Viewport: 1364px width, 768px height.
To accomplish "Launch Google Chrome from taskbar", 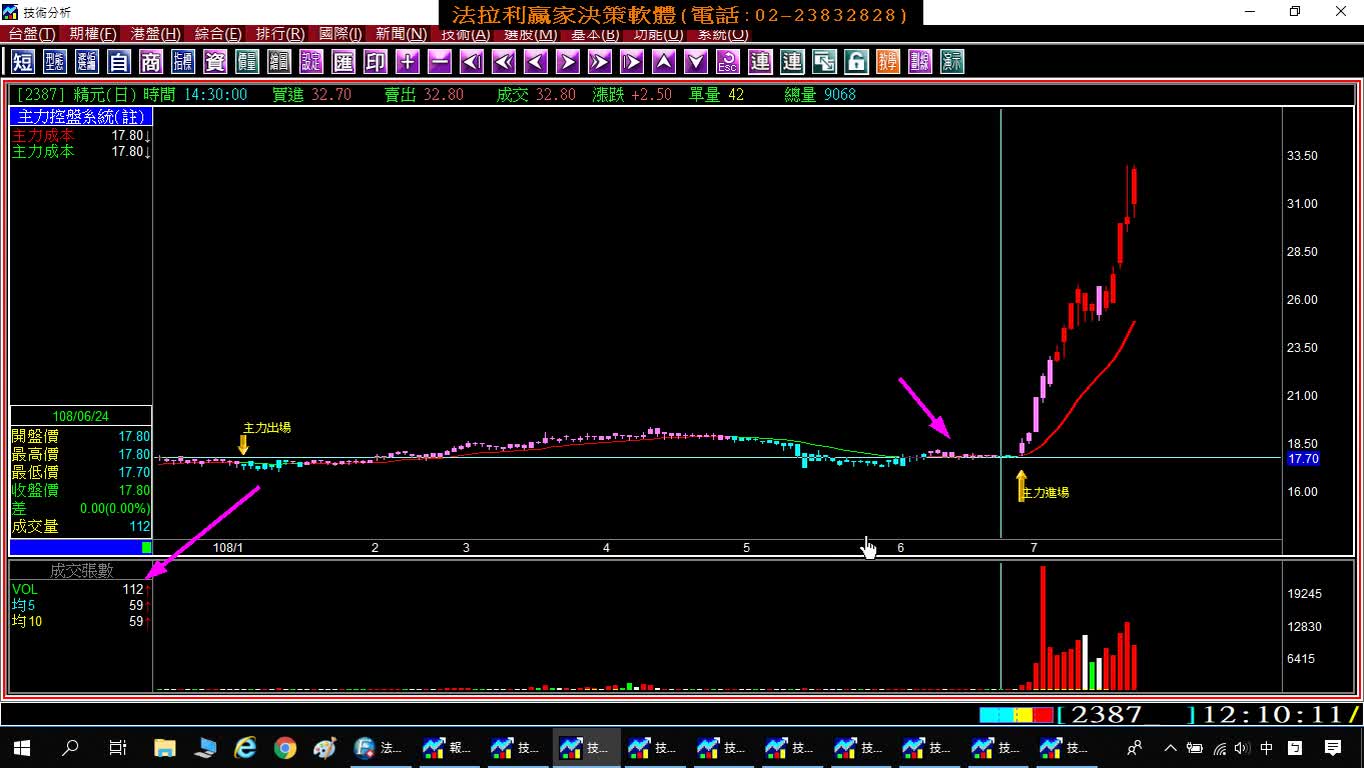I will [285, 747].
